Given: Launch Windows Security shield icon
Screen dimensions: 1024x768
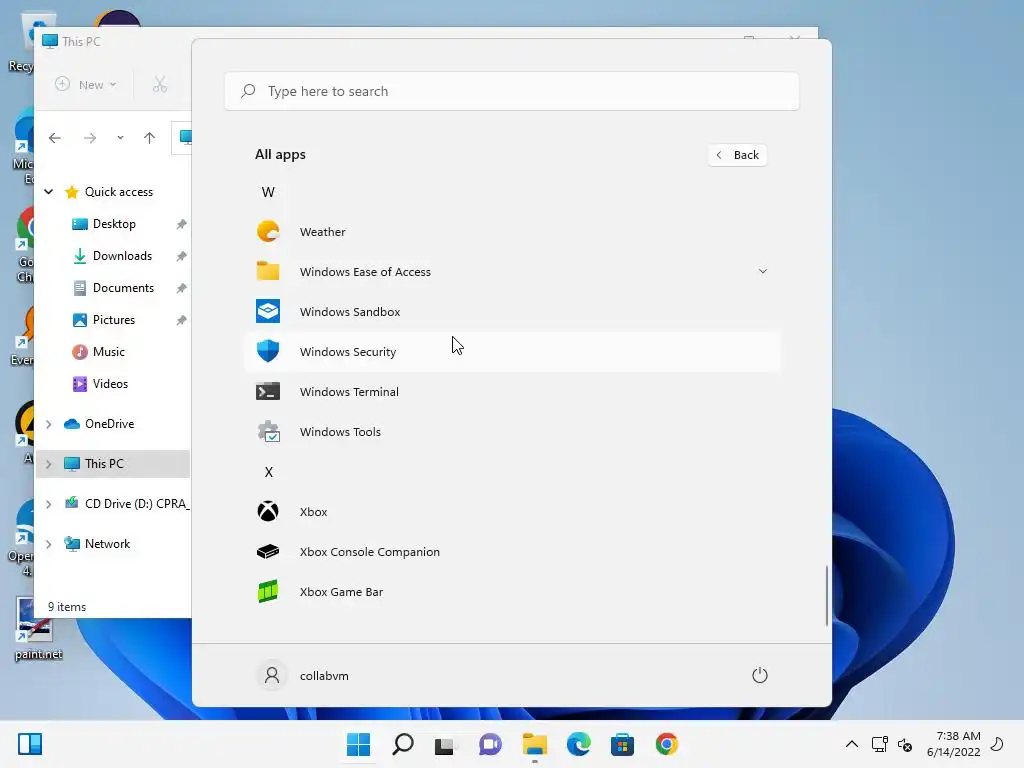Looking at the screenshot, I should [x=268, y=351].
